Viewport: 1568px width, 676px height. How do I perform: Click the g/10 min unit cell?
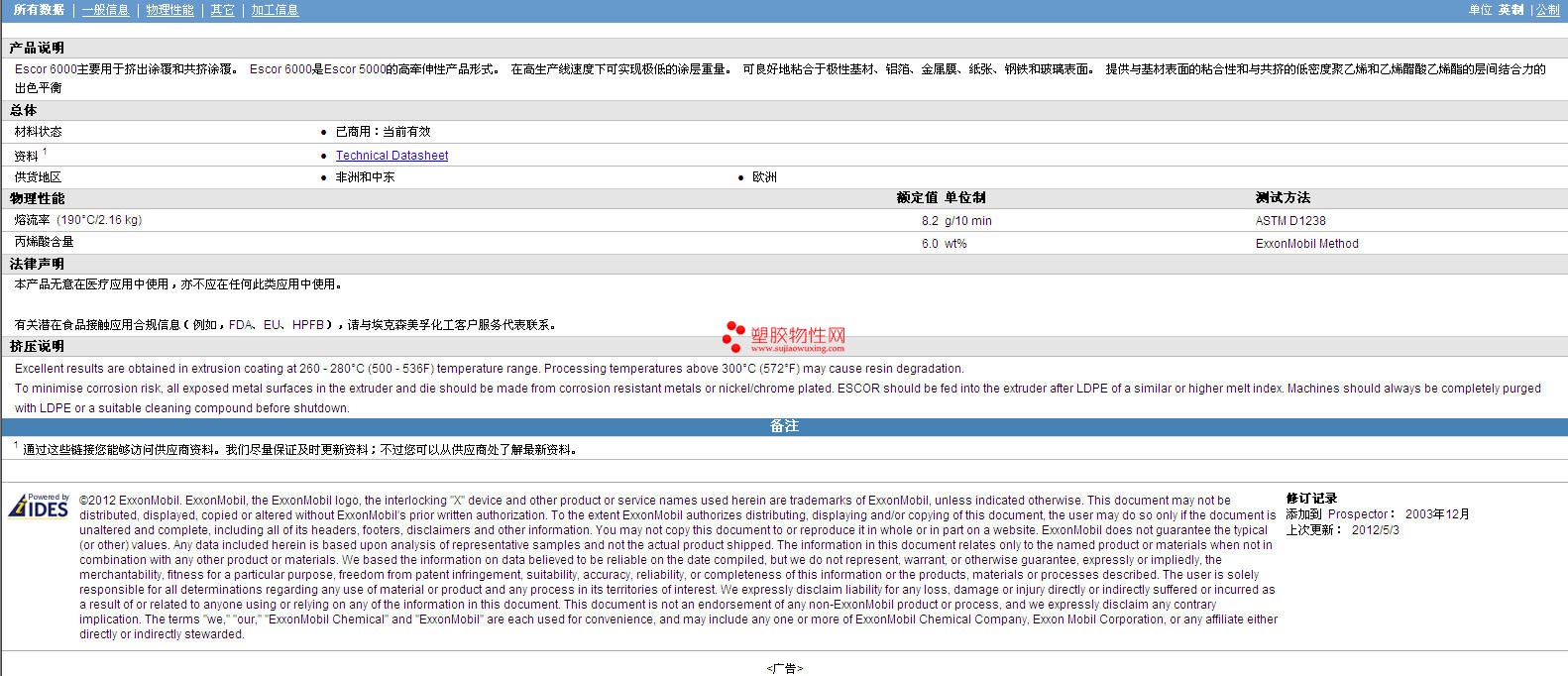(968, 221)
